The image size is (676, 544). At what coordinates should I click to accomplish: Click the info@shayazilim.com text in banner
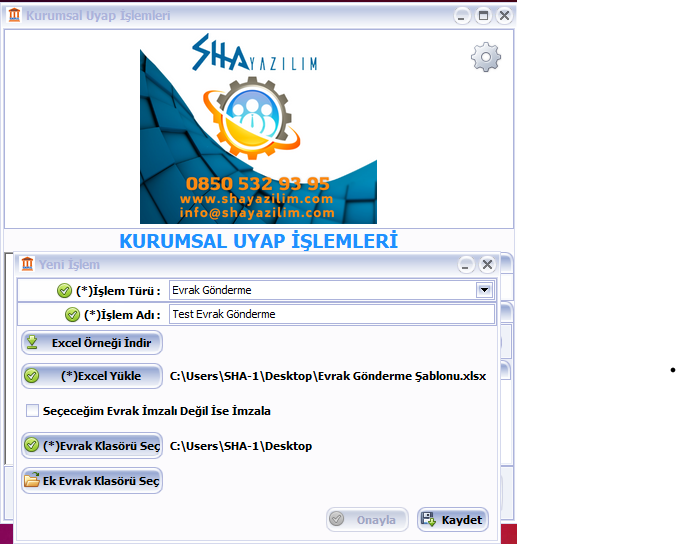(257, 213)
